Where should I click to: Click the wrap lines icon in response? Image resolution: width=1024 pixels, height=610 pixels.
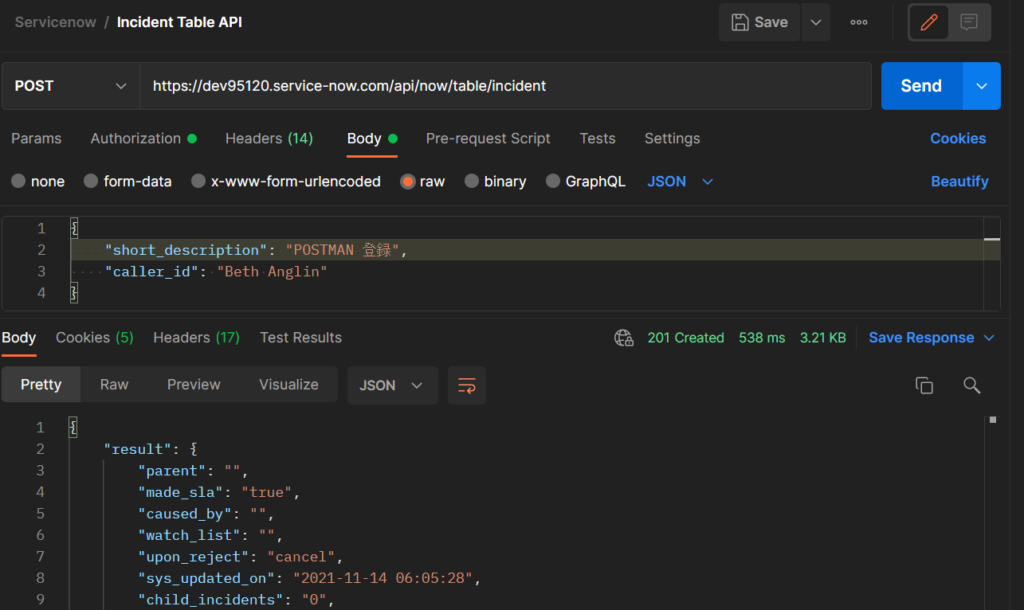click(466, 385)
